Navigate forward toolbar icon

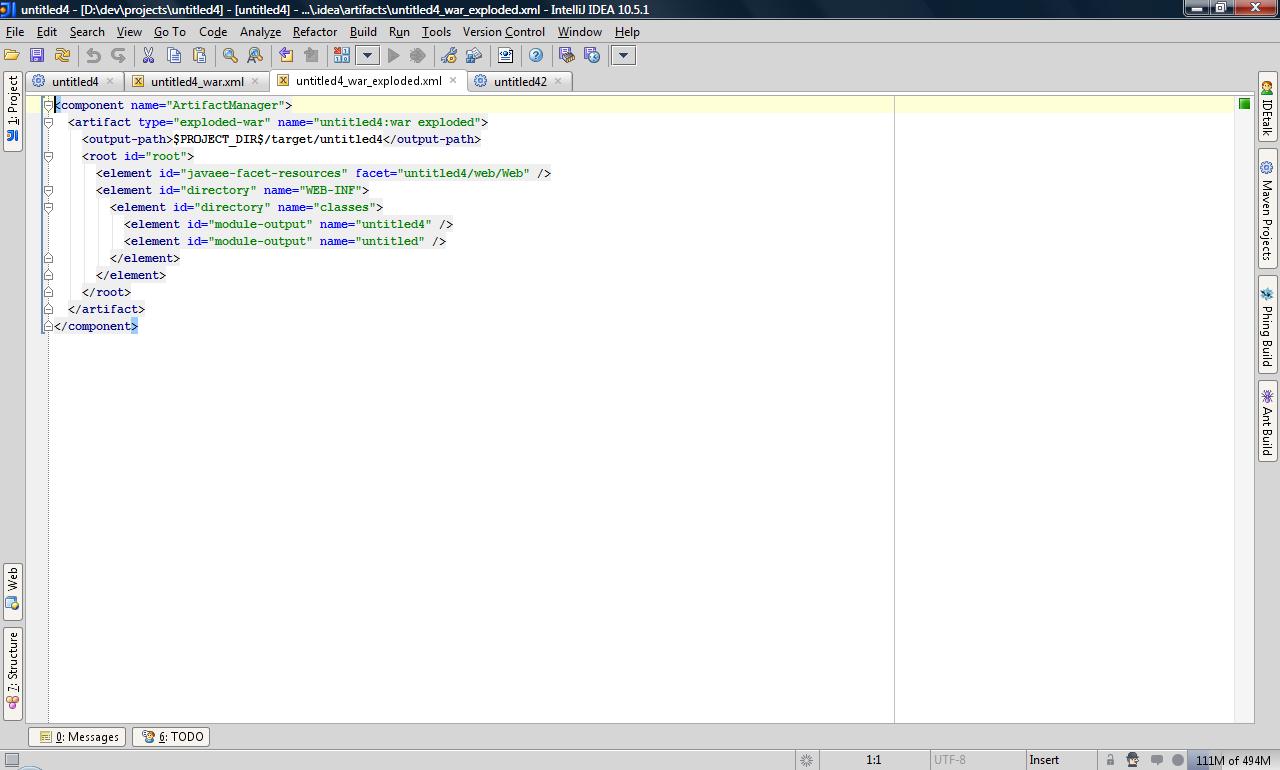point(311,56)
